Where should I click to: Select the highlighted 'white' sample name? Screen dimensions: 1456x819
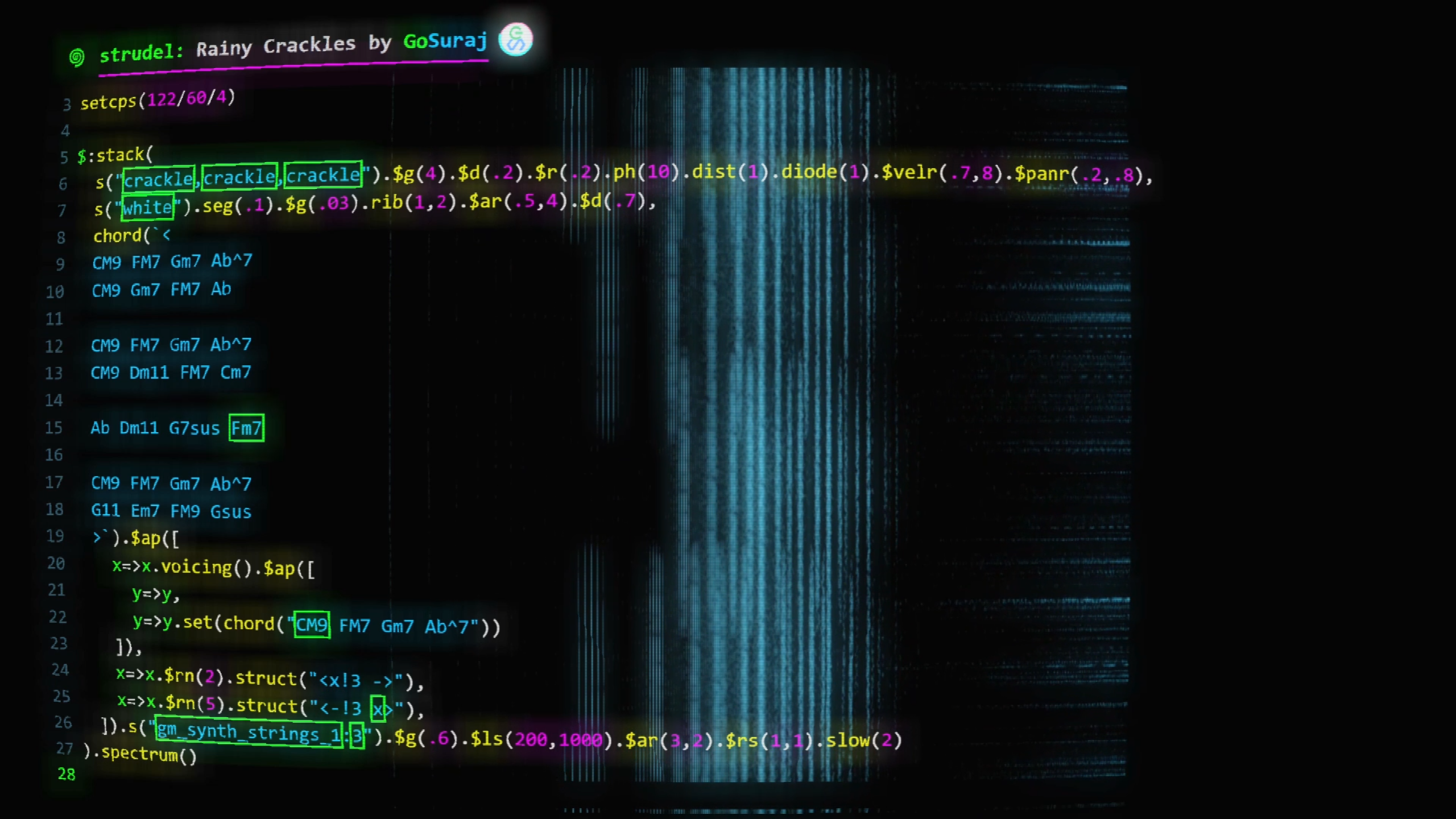tap(148, 208)
